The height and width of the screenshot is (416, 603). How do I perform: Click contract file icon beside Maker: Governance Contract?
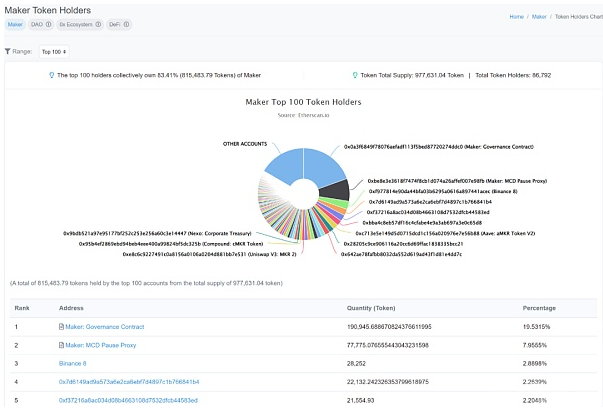[61, 327]
